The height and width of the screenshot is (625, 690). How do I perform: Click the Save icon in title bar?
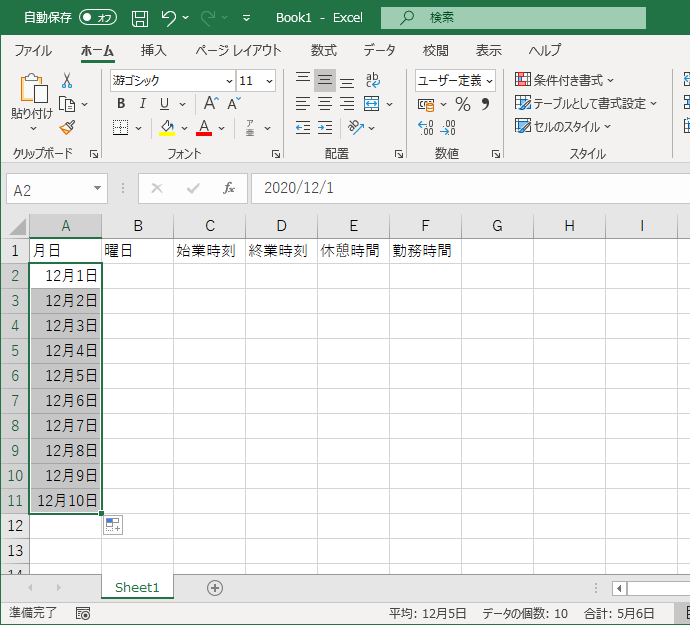click(140, 18)
